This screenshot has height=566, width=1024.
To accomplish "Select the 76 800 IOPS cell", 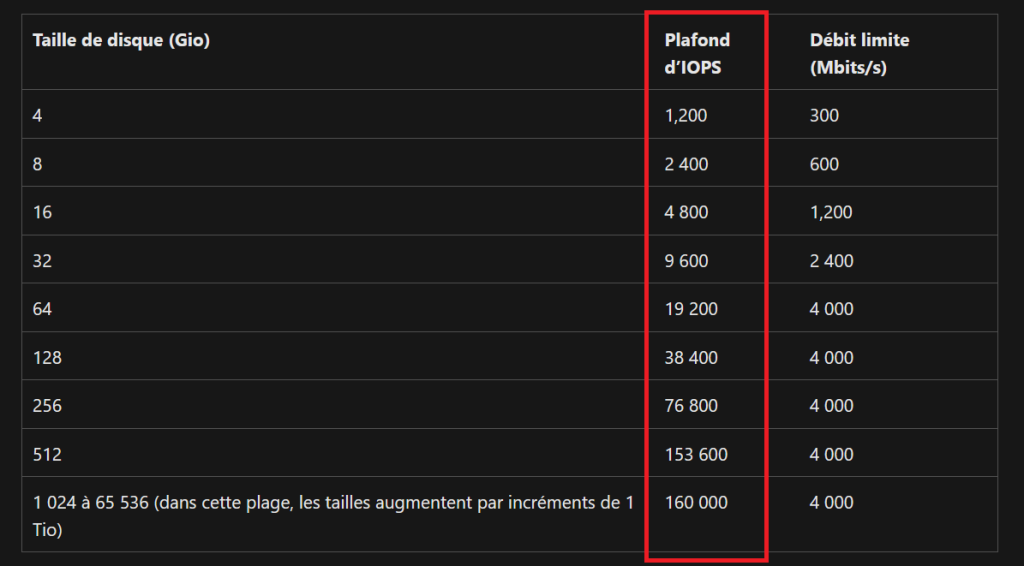I will point(691,405).
